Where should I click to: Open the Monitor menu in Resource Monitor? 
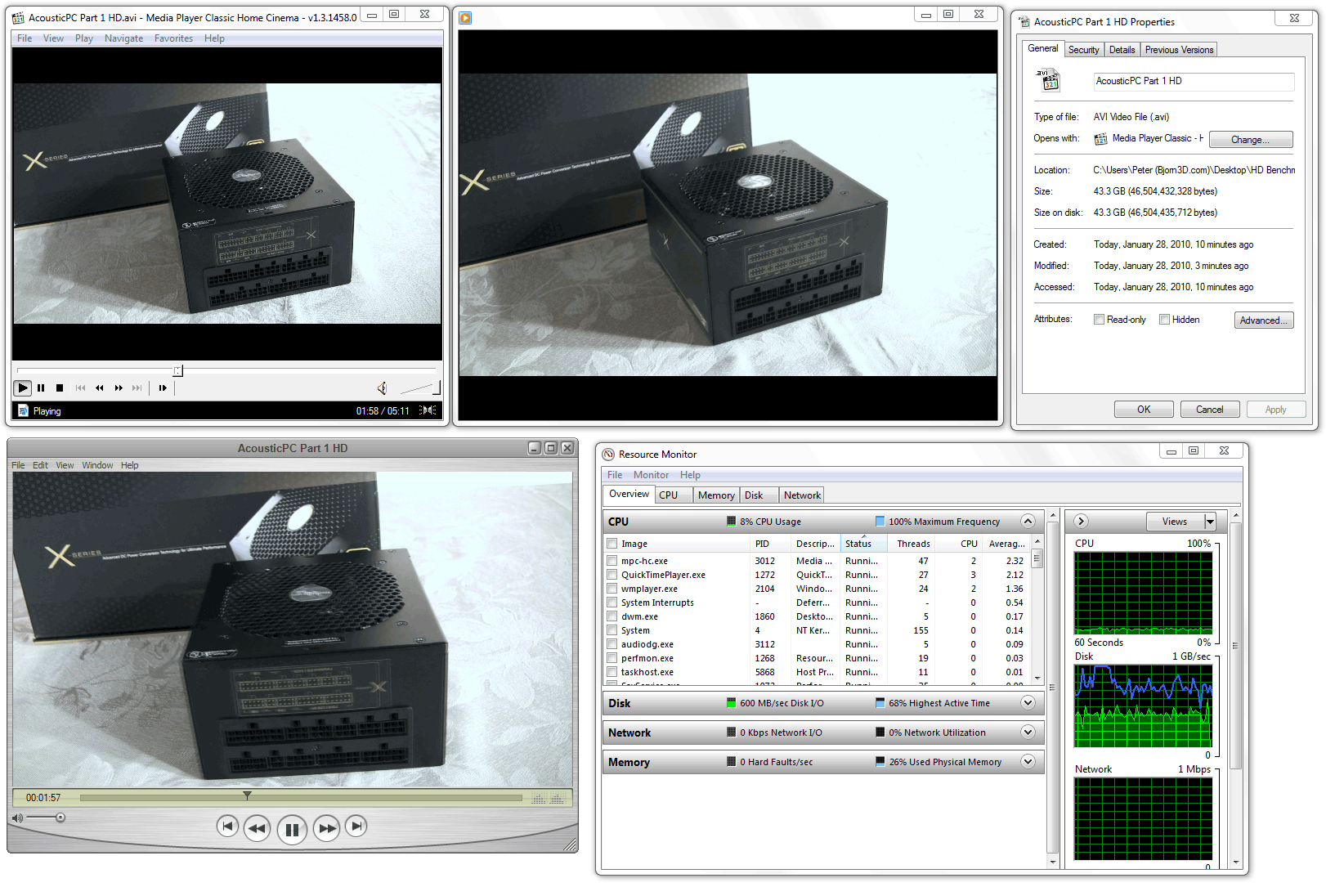pyautogui.click(x=651, y=475)
